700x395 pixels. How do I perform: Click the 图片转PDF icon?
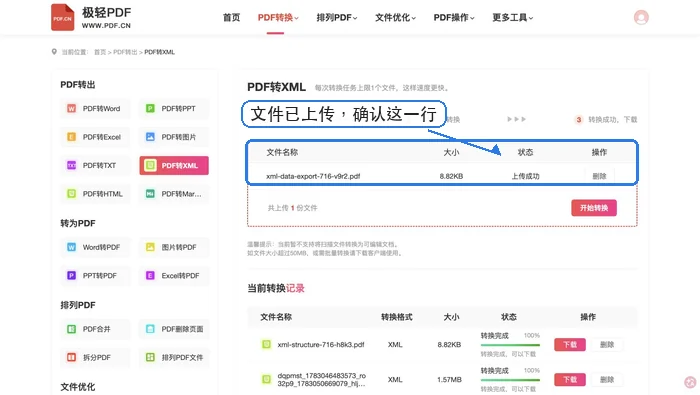tap(150, 247)
